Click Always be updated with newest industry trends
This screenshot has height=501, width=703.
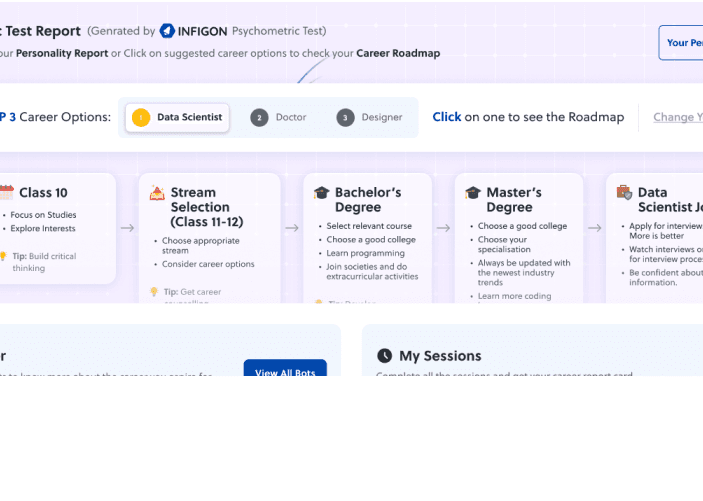pos(524,273)
